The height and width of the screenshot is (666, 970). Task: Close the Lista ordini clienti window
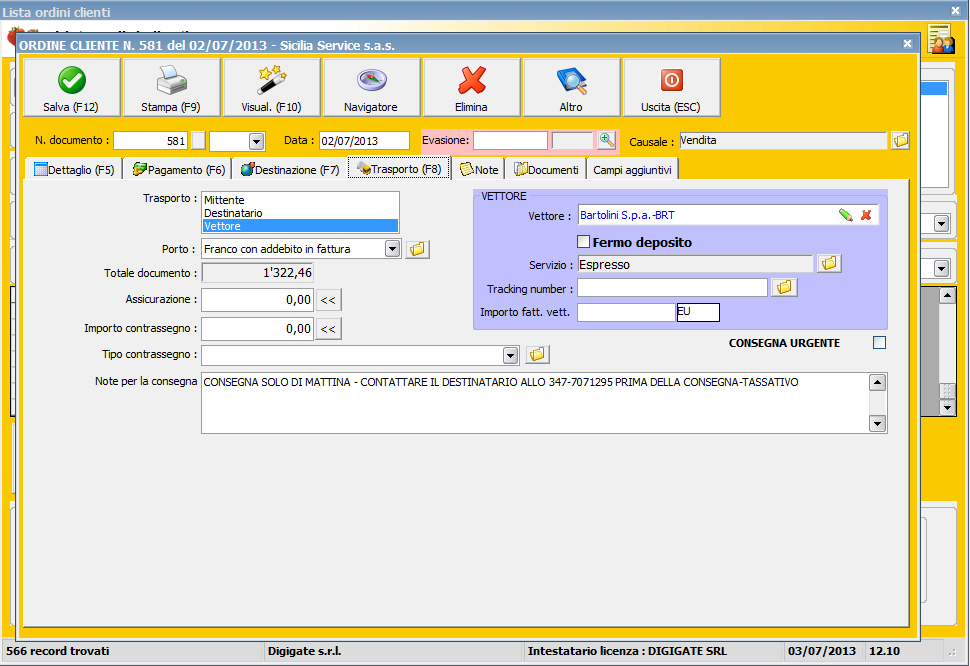pyautogui.click(x=956, y=11)
